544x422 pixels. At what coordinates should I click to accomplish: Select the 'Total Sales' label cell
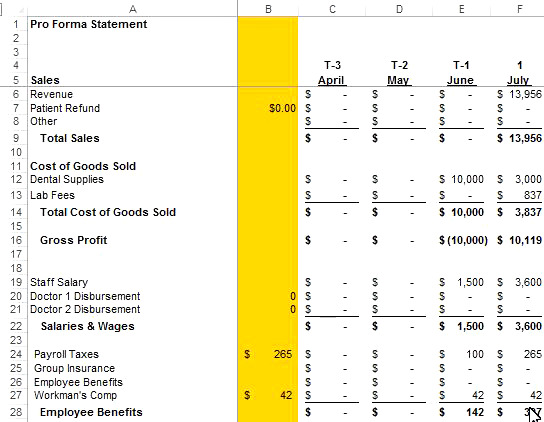70,138
